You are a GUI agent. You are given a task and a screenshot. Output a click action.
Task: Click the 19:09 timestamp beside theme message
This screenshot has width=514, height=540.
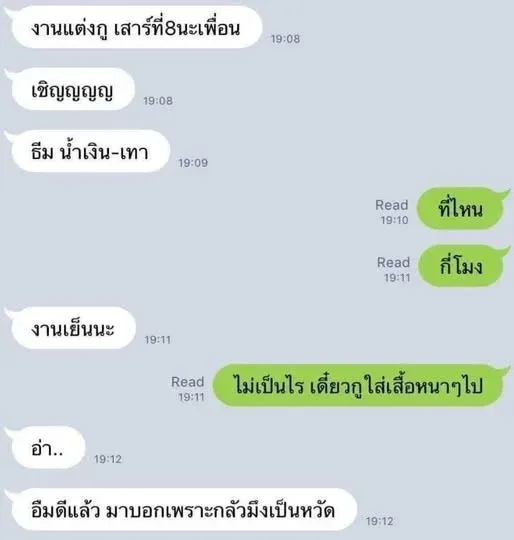coord(193,163)
